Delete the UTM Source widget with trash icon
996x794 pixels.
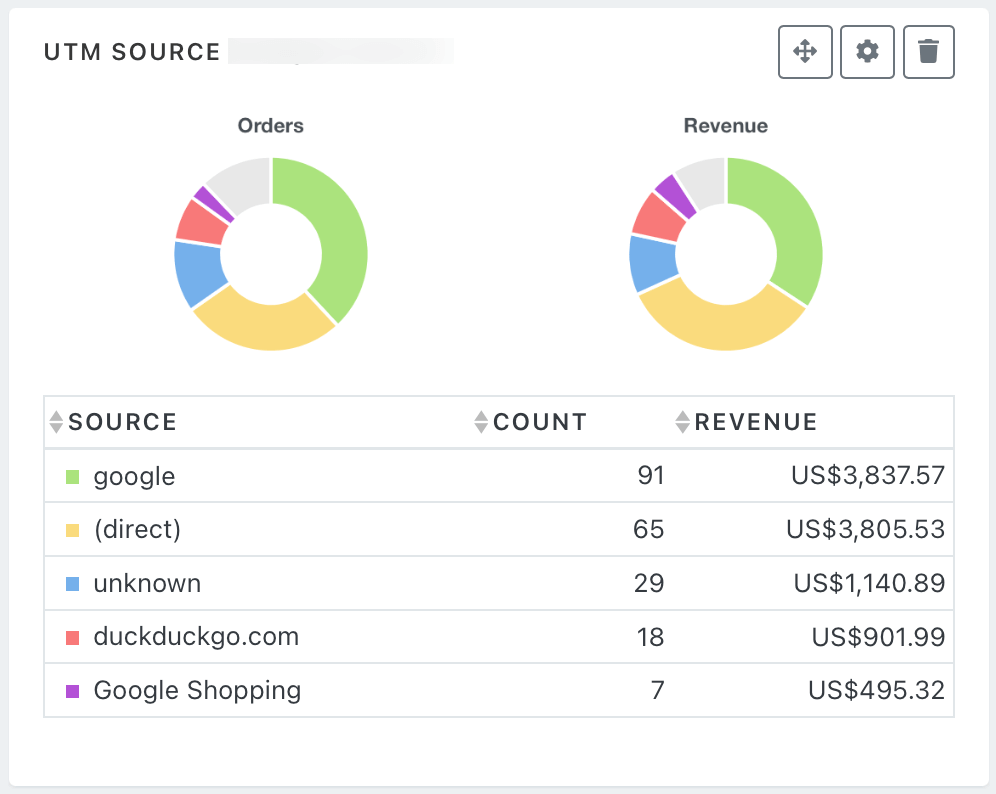coord(929,52)
